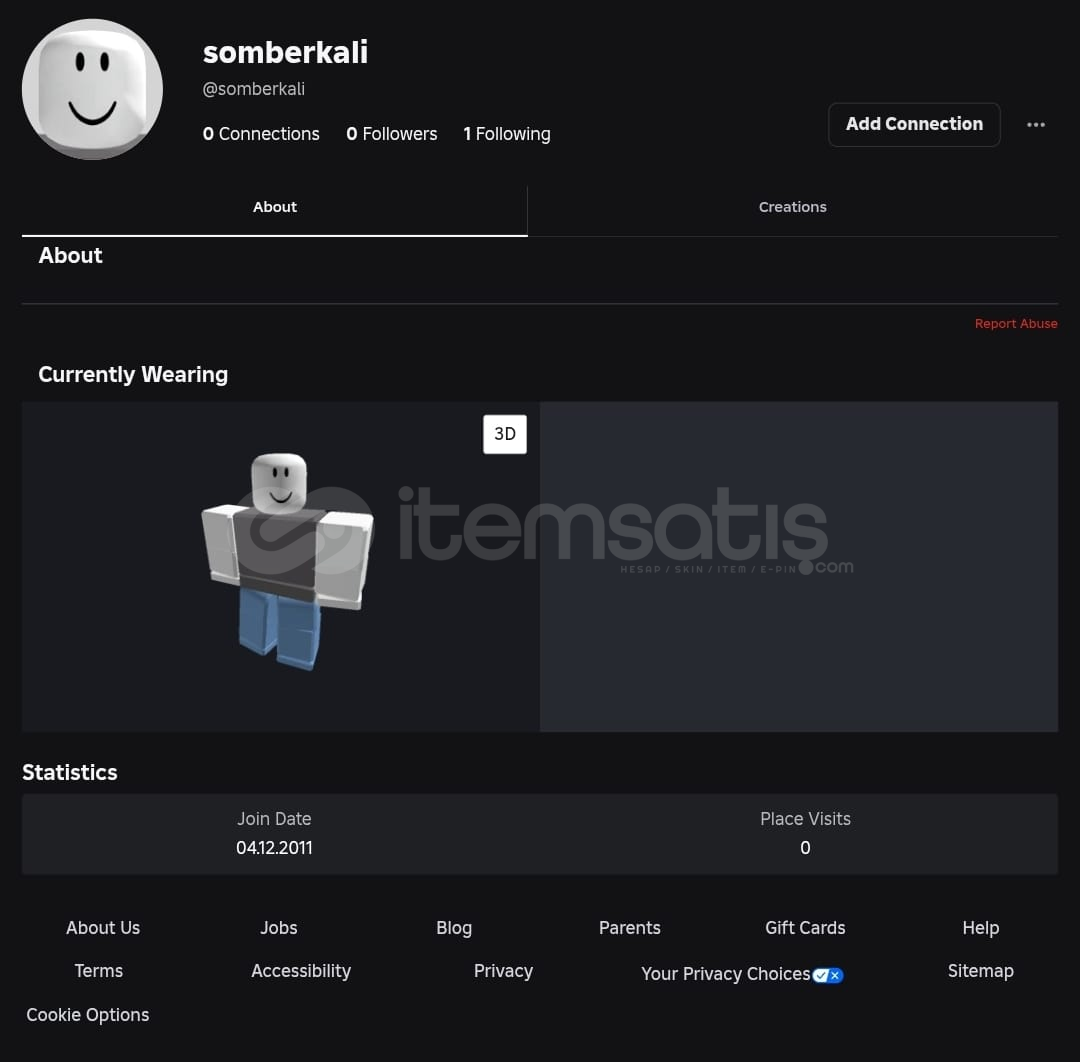Open the Accessibility footer link

point(301,970)
